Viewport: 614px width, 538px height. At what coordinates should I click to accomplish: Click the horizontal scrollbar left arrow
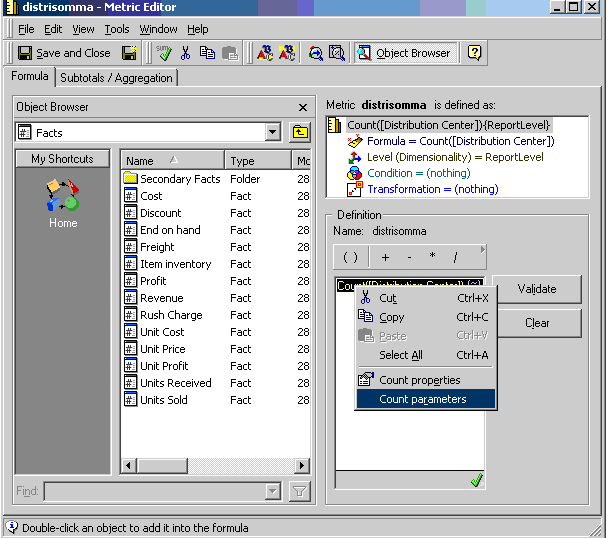pyautogui.click(x=128, y=466)
